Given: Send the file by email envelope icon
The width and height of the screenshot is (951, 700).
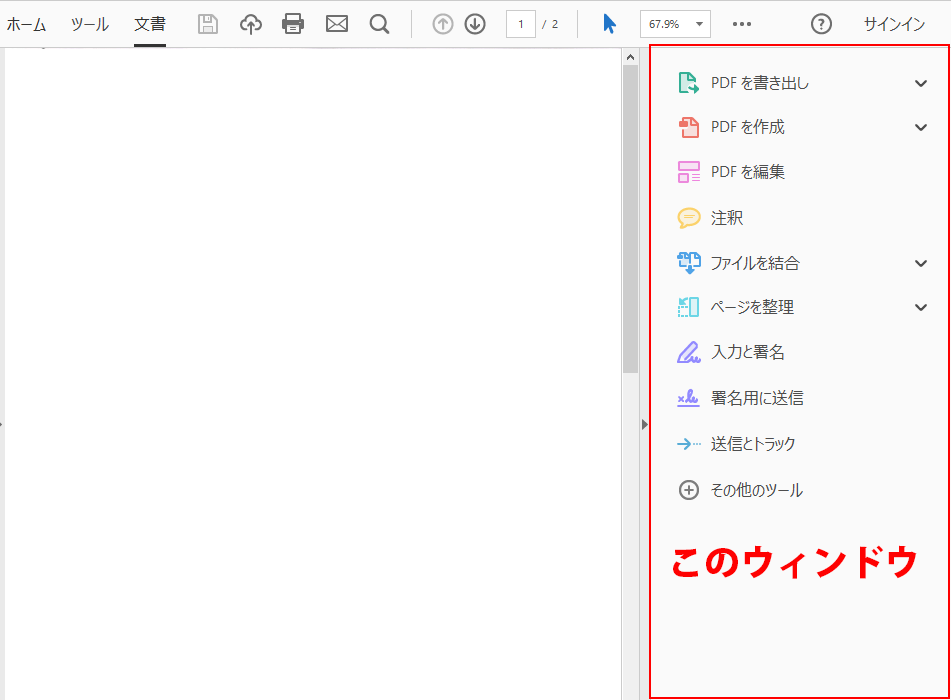Looking at the screenshot, I should [x=337, y=24].
